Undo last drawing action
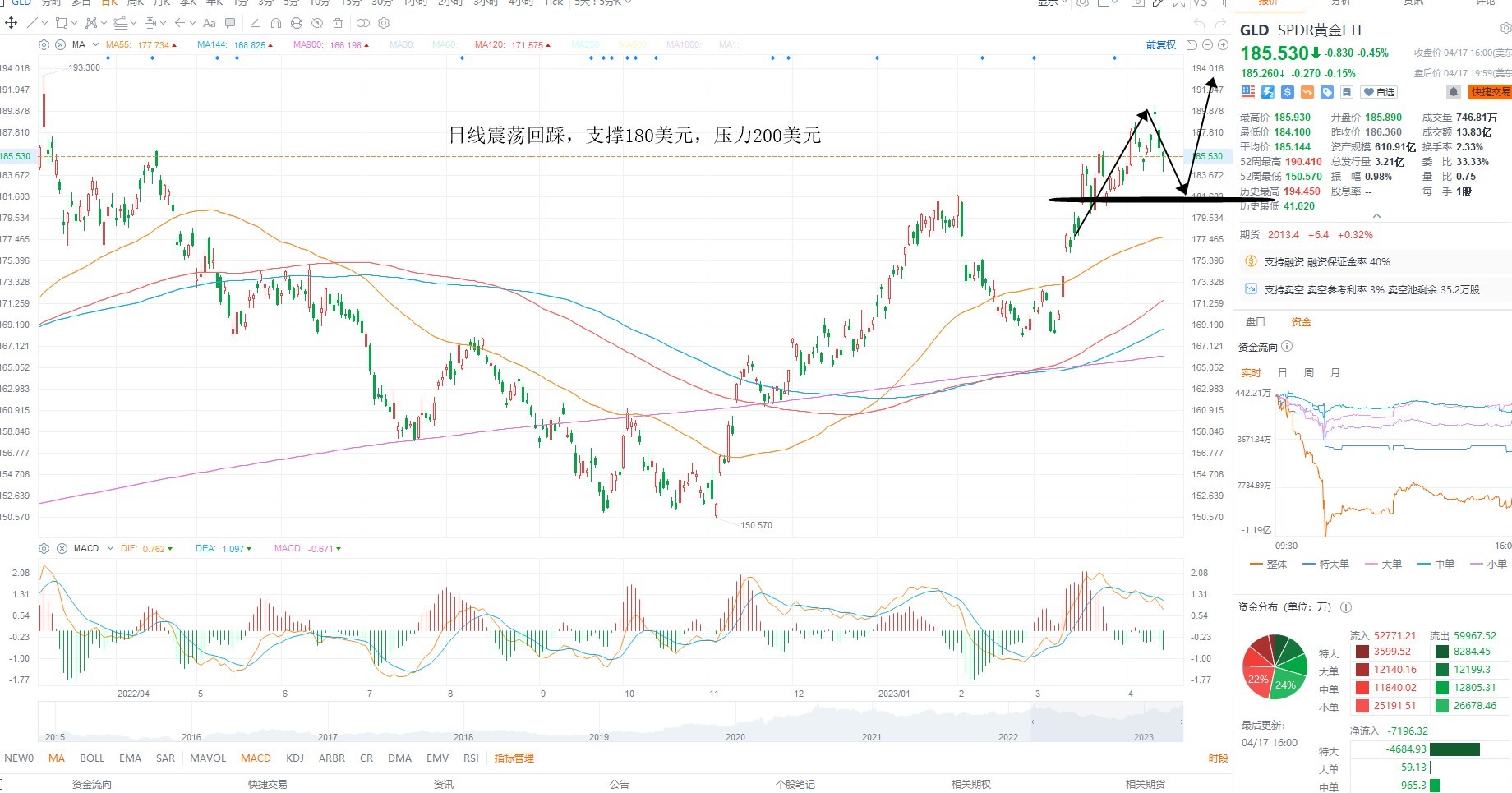 1199,23
